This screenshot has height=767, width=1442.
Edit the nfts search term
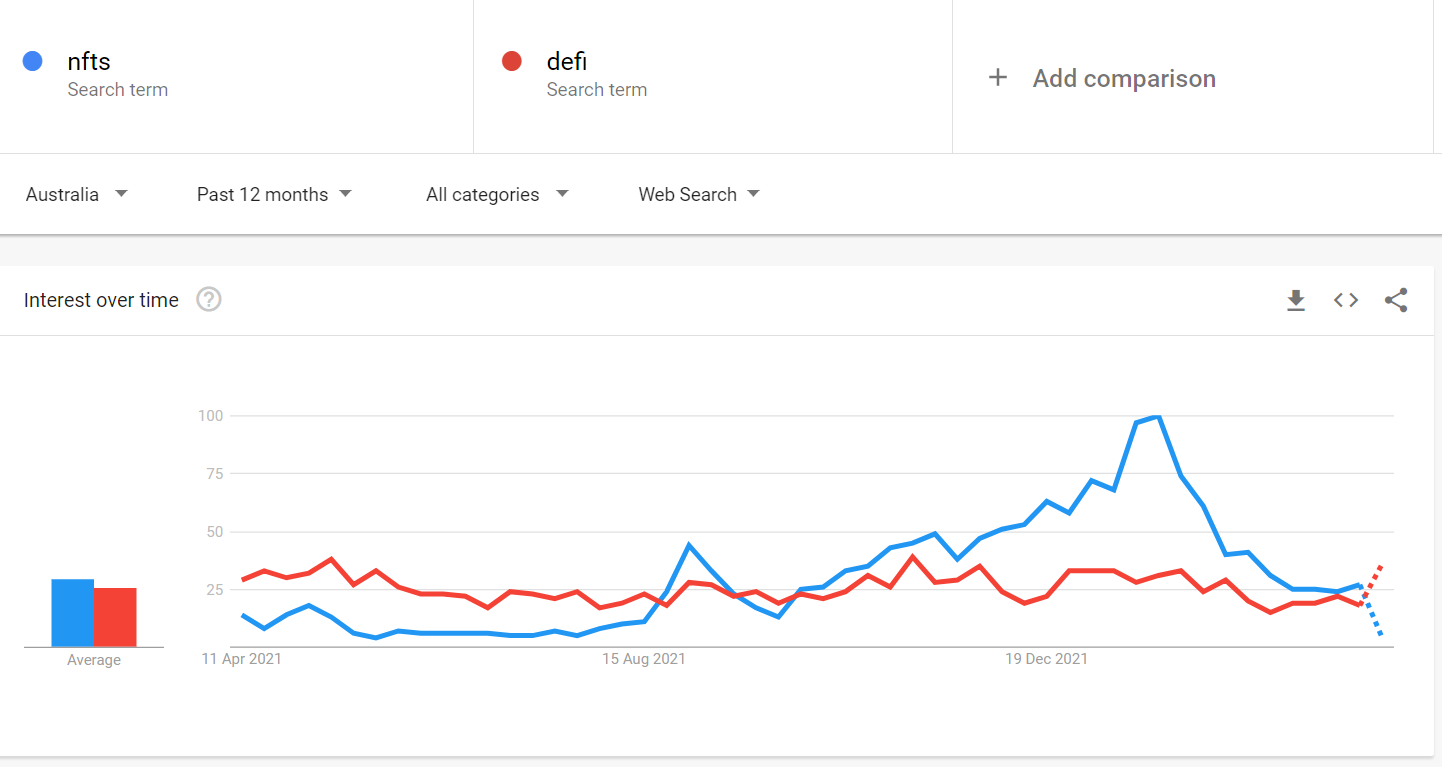point(89,62)
